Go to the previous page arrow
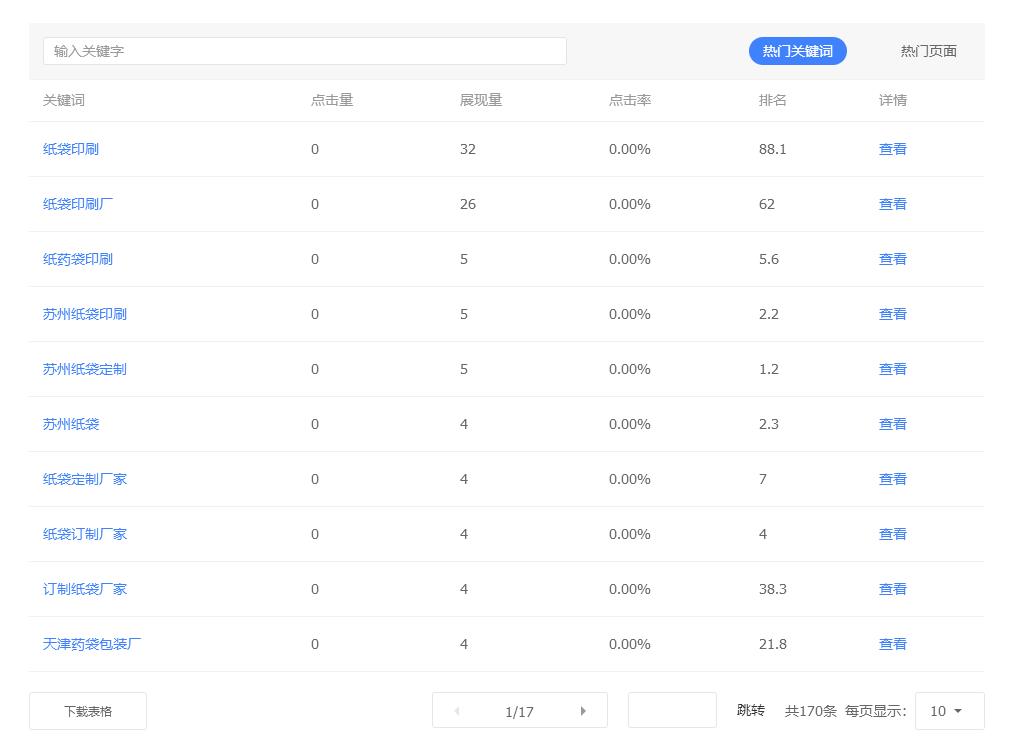Image resolution: width=1020 pixels, height=755 pixels. click(x=457, y=711)
